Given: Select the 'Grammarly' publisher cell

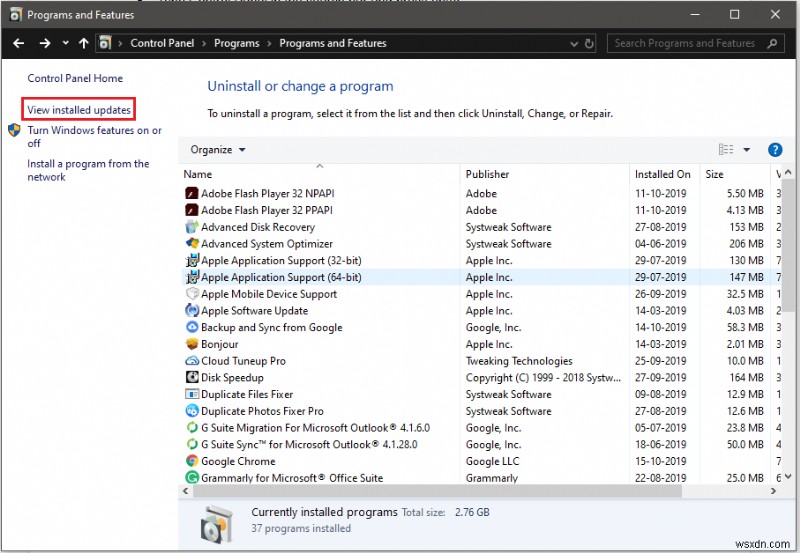Looking at the screenshot, I should (492, 478).
